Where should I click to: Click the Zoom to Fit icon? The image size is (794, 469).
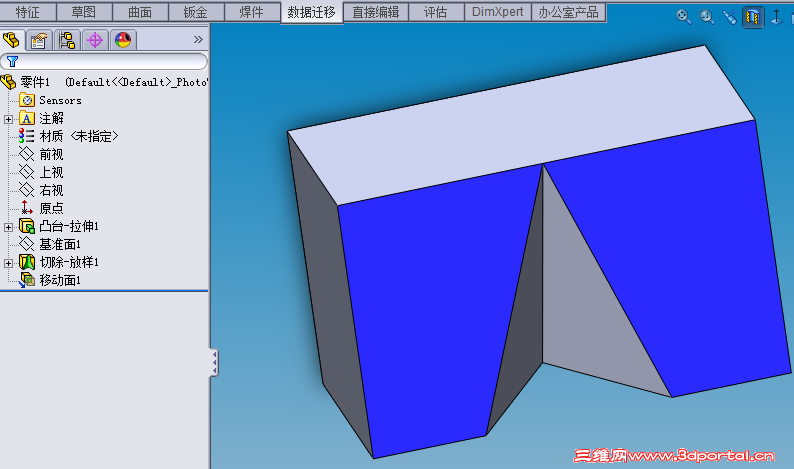tap(684, 17)
